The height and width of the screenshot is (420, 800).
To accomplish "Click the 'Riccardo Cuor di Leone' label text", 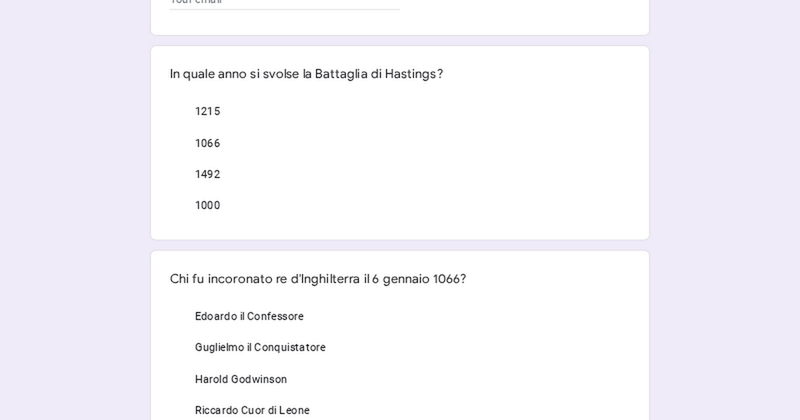I will 252,411.
